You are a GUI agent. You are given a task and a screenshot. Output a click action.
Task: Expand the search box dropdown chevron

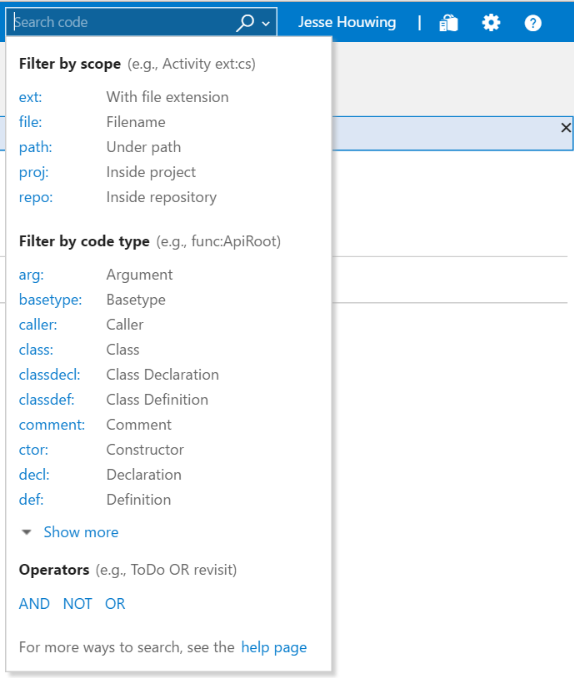pos(266,23)
